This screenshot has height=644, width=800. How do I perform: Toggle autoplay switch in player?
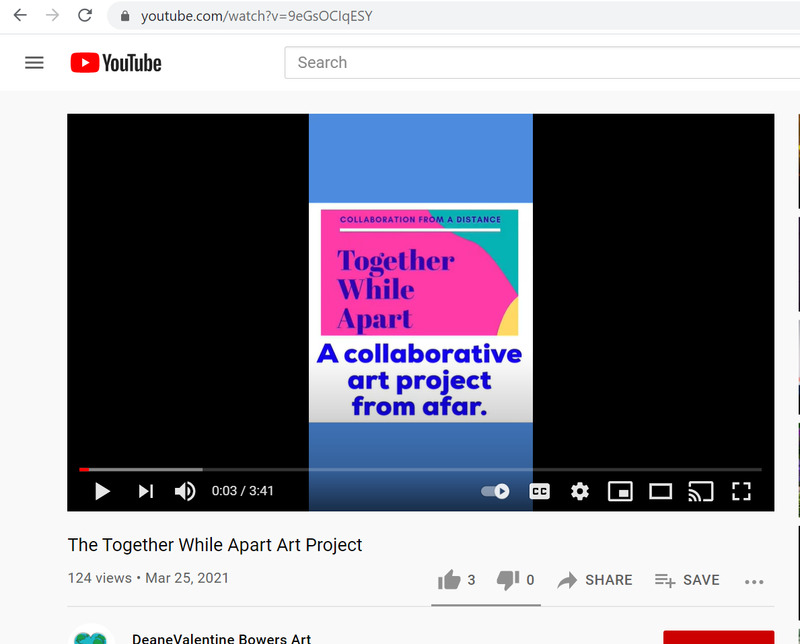pyautogui.click(x=496, y=491)
